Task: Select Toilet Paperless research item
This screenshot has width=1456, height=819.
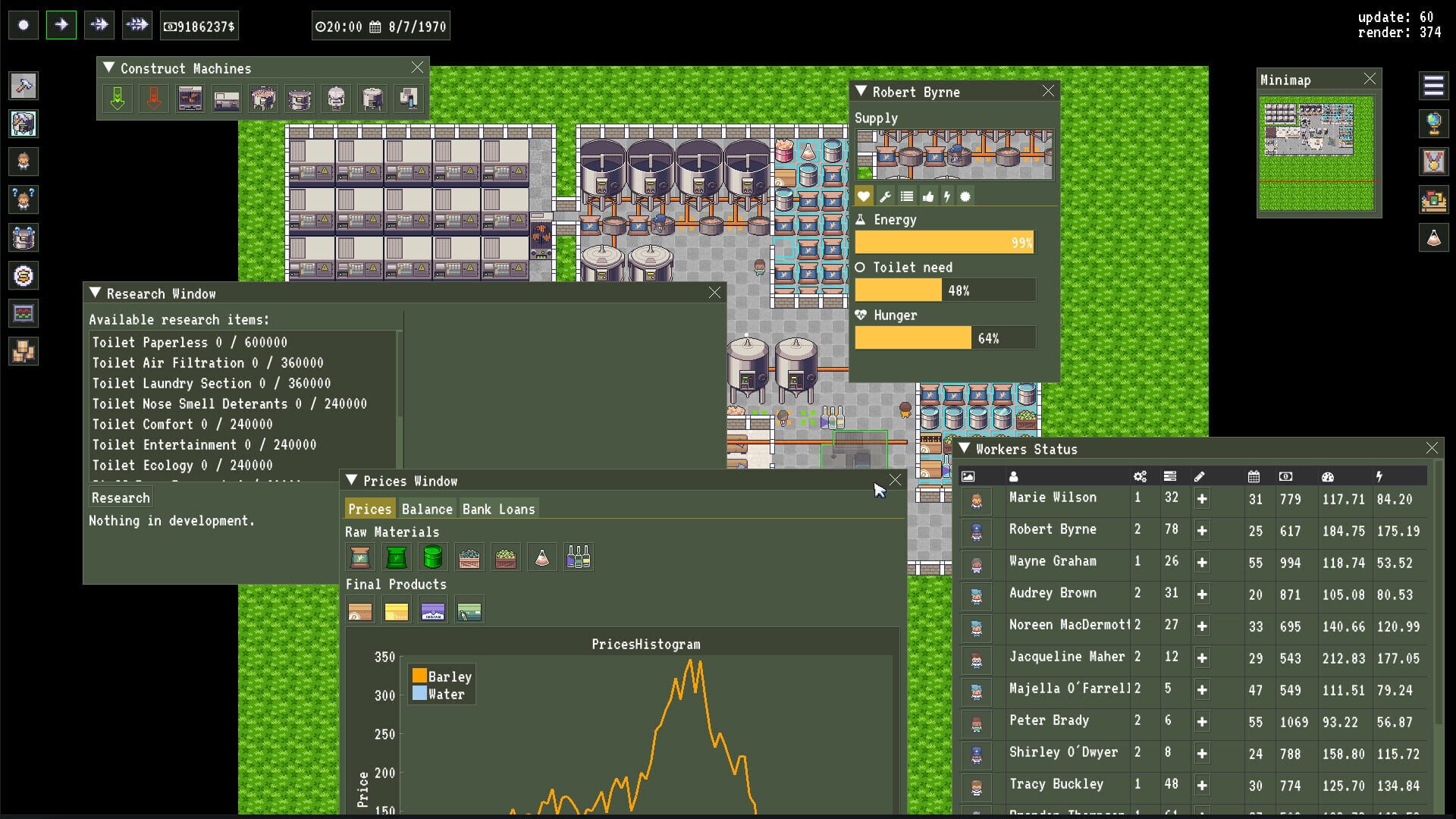Action: pyautogui.click(x=188, y=342)
